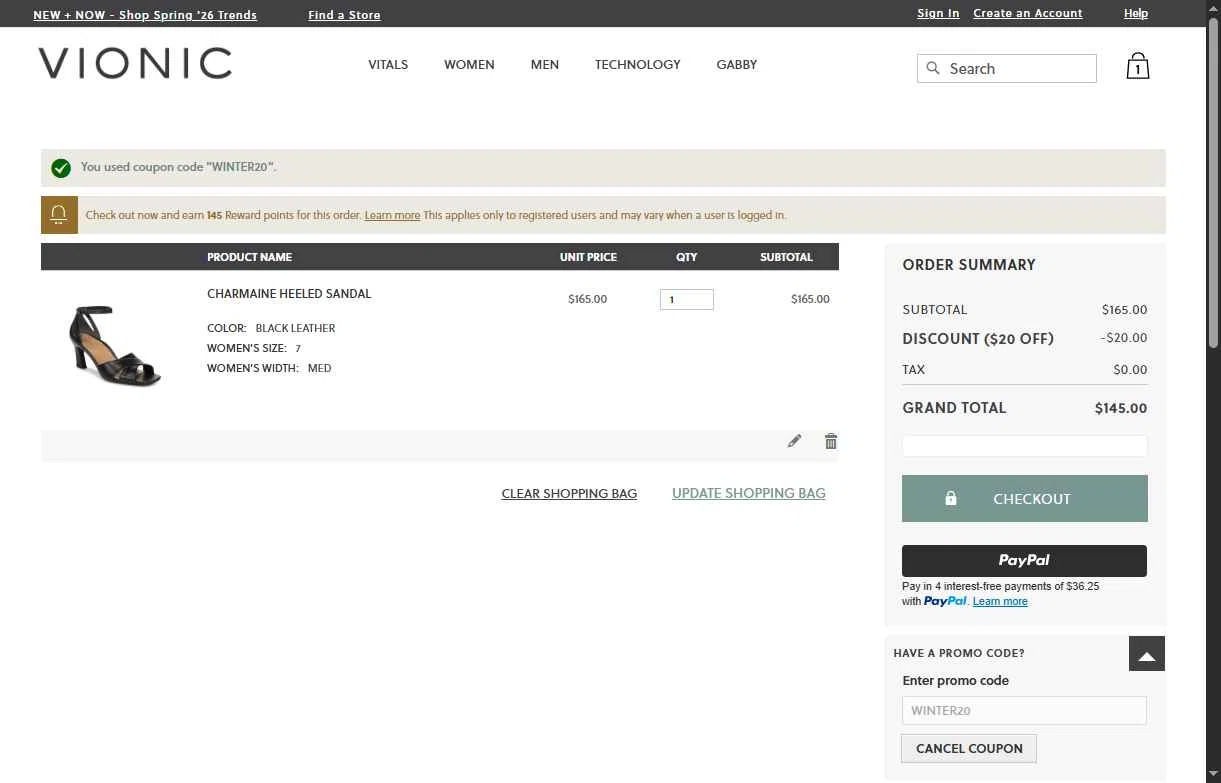The width and height of the screenshot is (1221, 783).
Task: Remove item using trash can icon
Action: tap(831, 441)
